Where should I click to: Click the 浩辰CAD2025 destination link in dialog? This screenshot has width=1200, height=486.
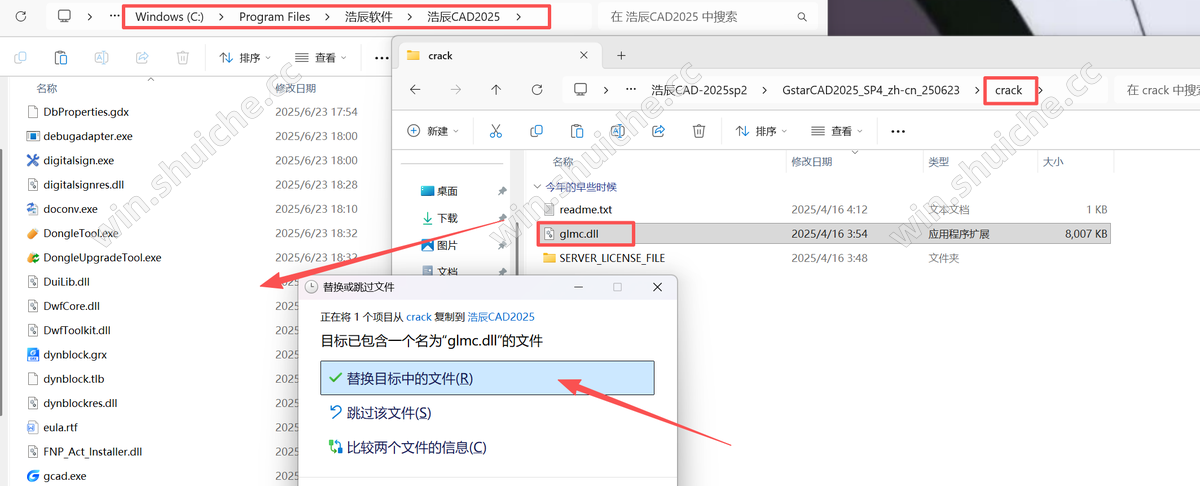pos(500,316)
